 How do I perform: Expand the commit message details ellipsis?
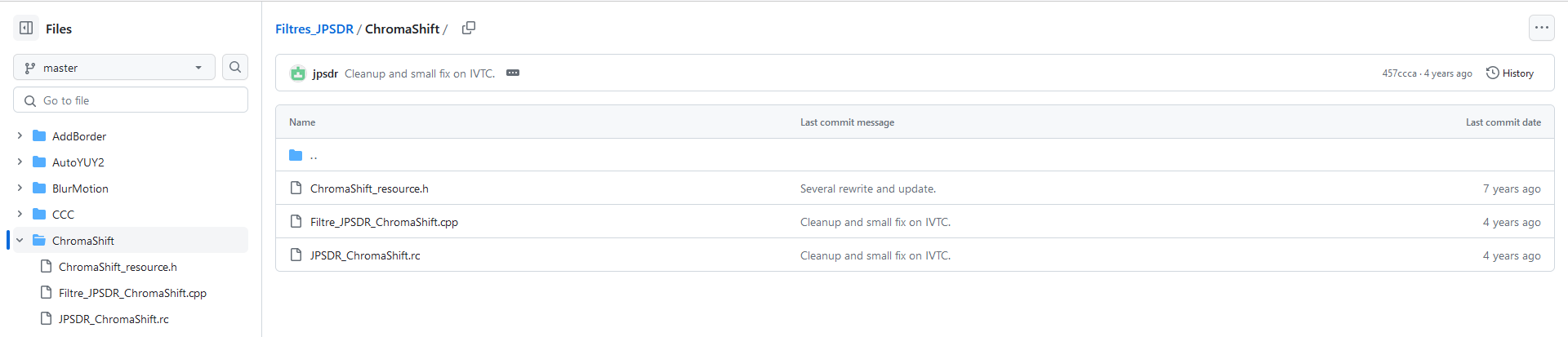click(513, 73)
